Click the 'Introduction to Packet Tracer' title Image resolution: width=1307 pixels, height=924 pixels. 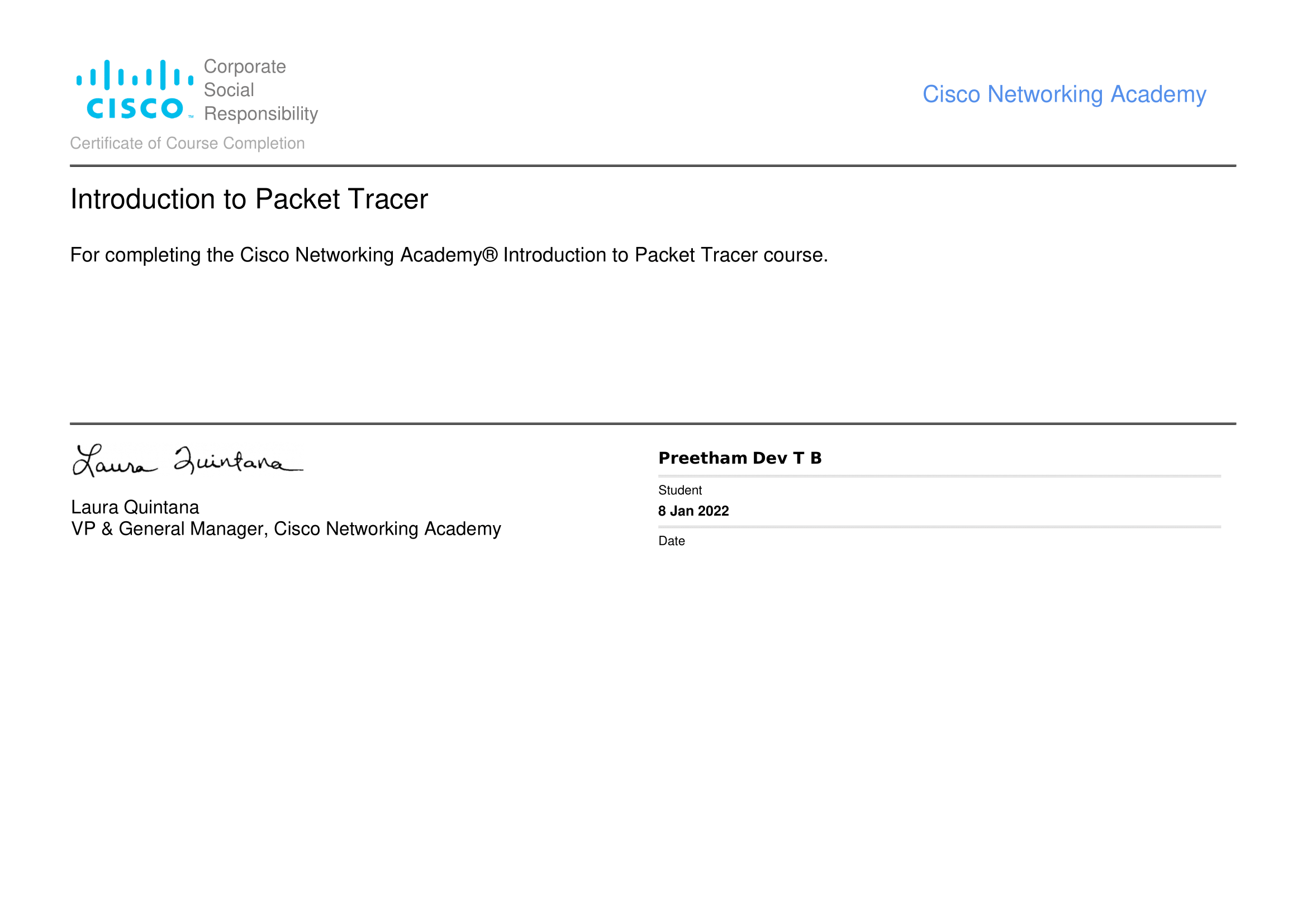(249, 199)
